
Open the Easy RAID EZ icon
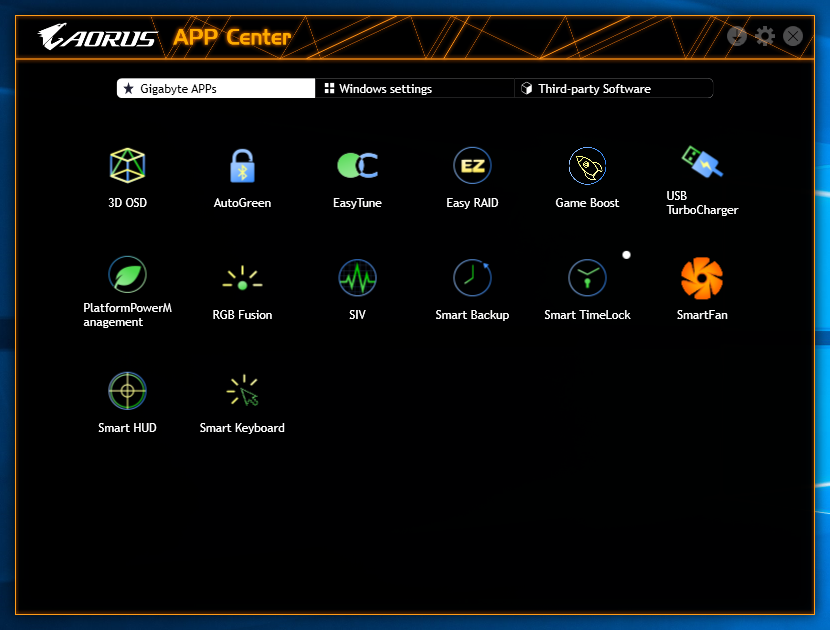pyautogui.click(x=472, y=166)
